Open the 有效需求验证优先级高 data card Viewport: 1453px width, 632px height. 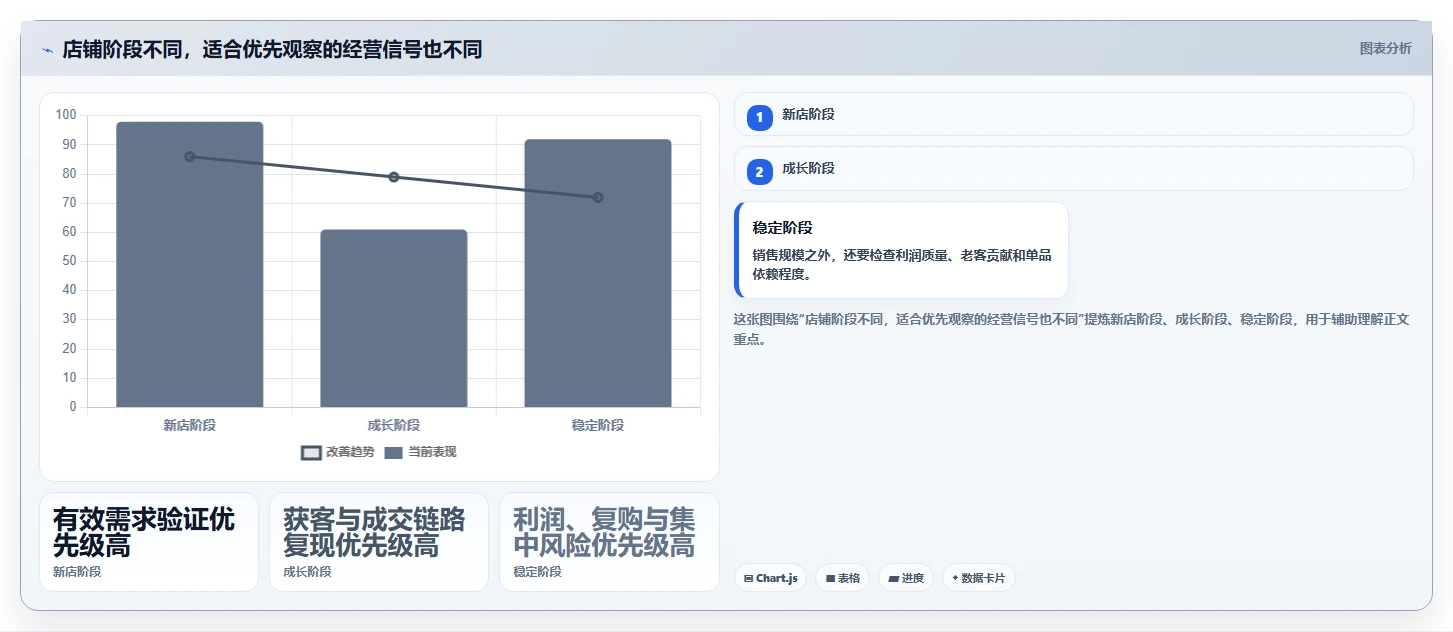[149, 542]
